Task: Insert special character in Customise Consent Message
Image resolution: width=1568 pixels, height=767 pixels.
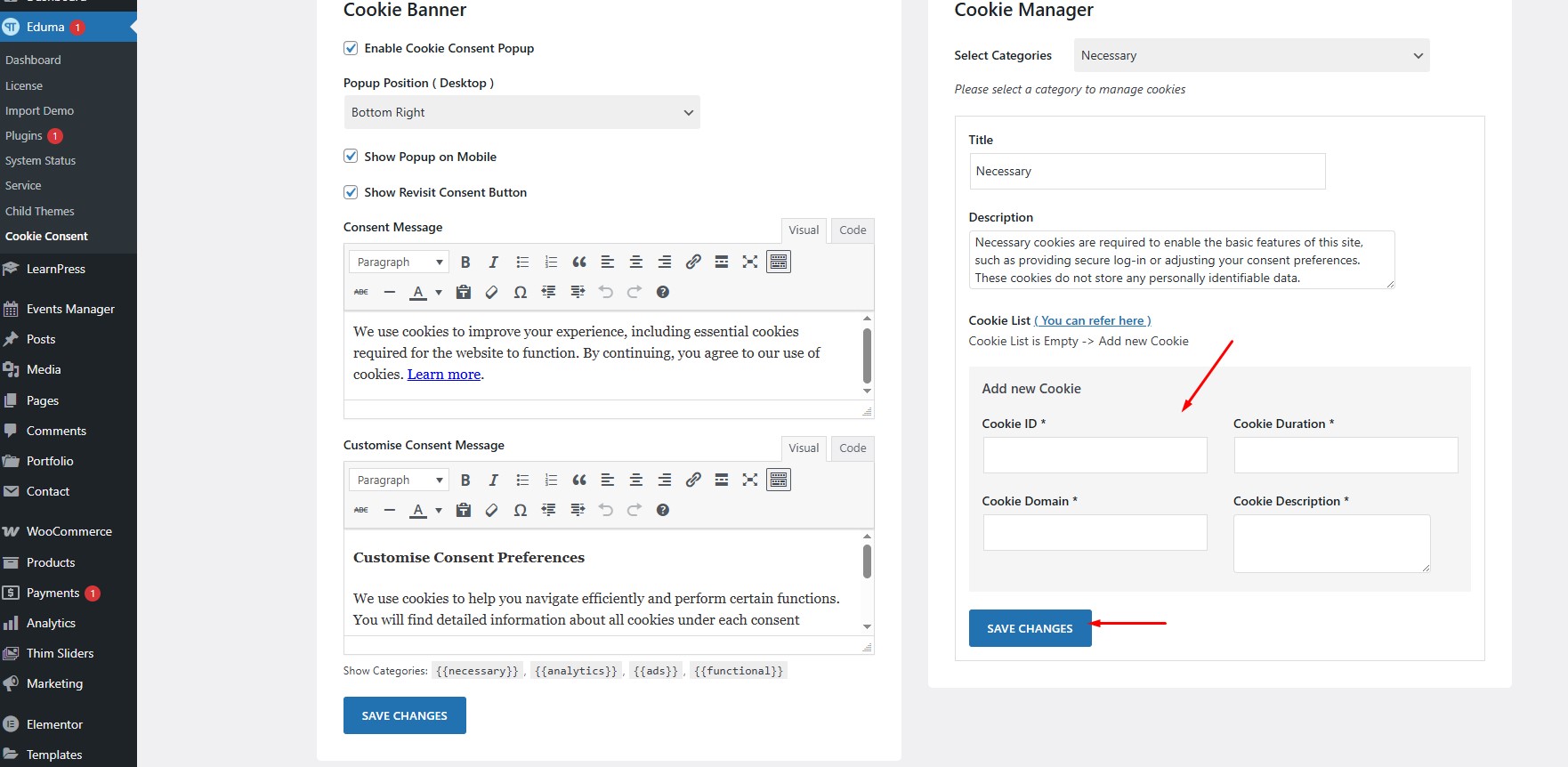Action: click(x=521, y=510)
